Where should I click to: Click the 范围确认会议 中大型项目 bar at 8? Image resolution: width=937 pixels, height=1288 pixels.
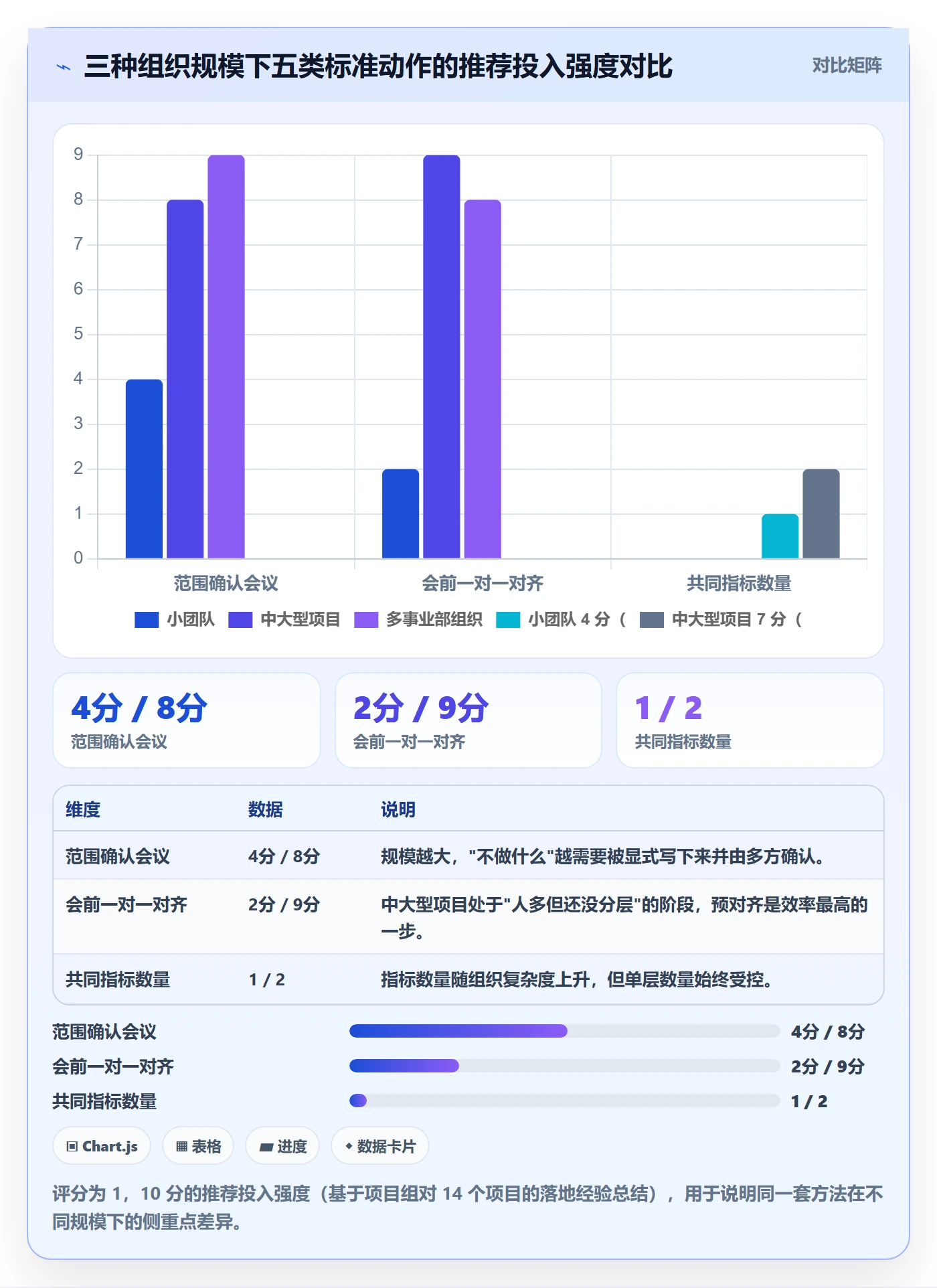185,379
